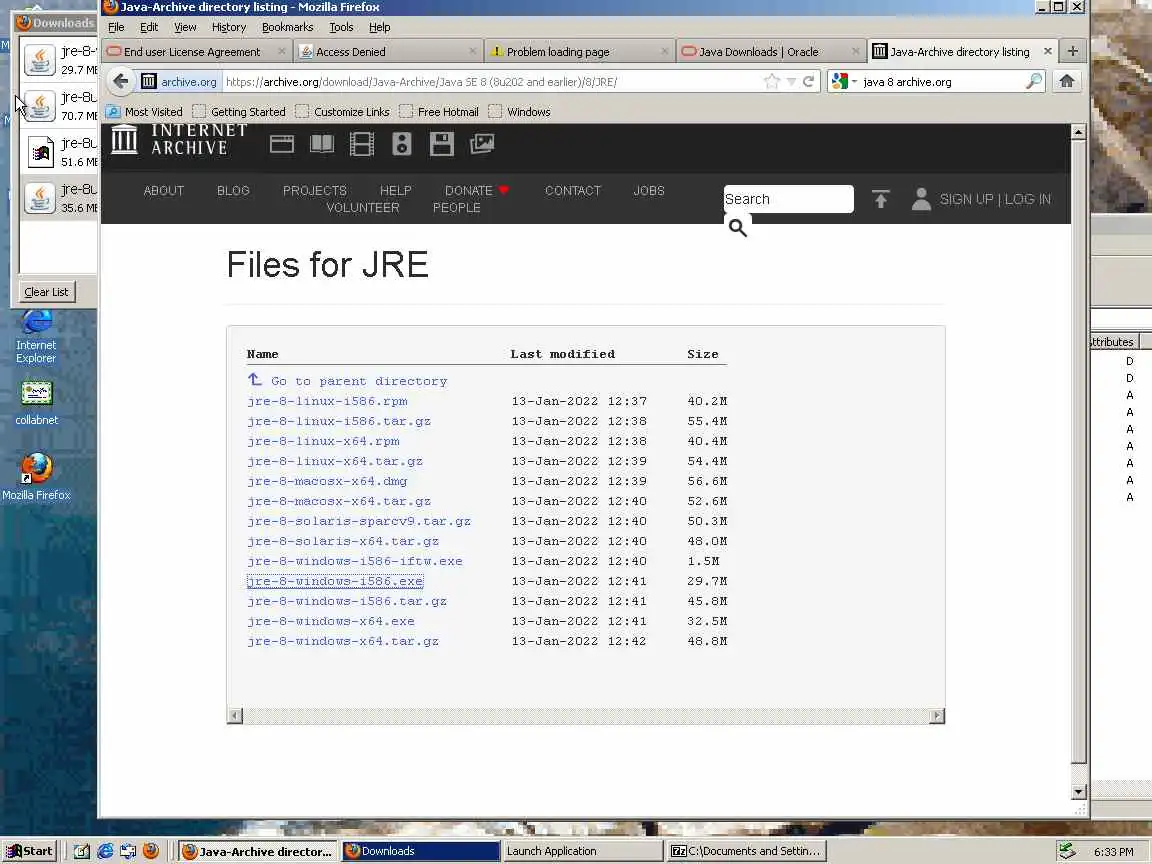The width and height of the screenshot is (1152, 864).
Task: Switch to Launch Application taskbar button
Action: click(583, 851)
